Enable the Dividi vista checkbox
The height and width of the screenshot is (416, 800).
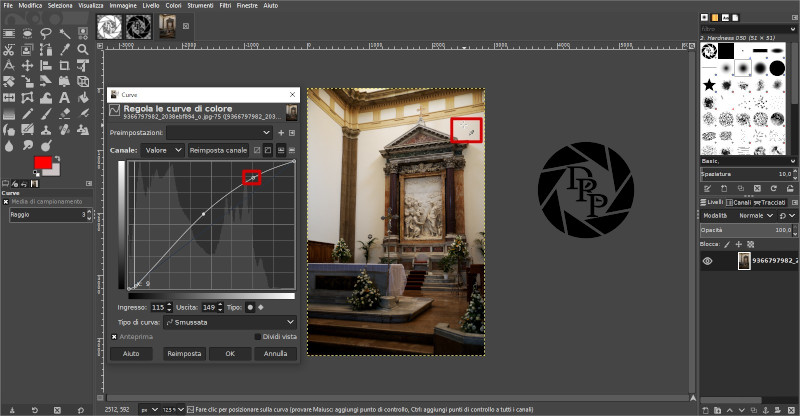257,337
